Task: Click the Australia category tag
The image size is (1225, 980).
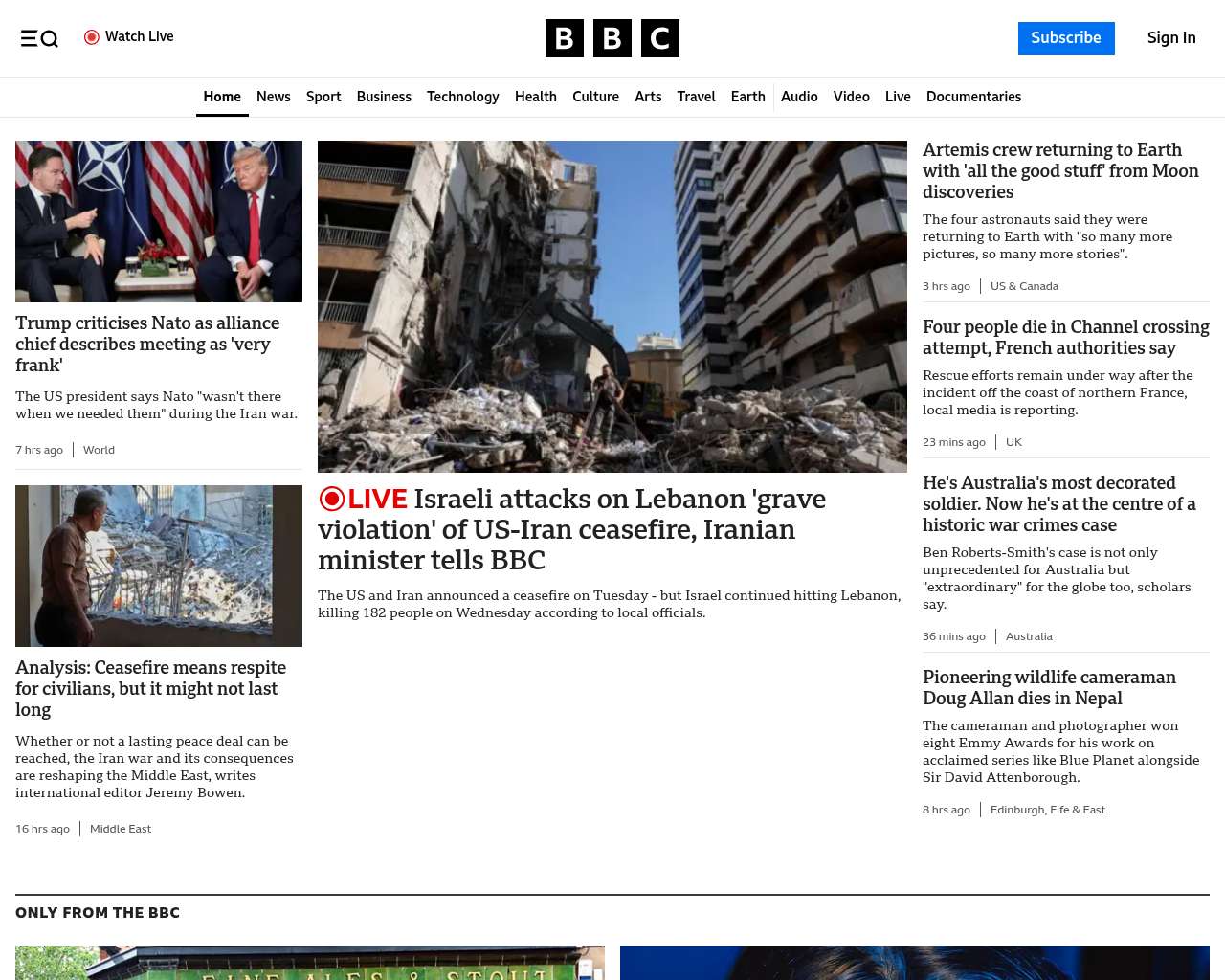Action: [x=1029, y=636]
